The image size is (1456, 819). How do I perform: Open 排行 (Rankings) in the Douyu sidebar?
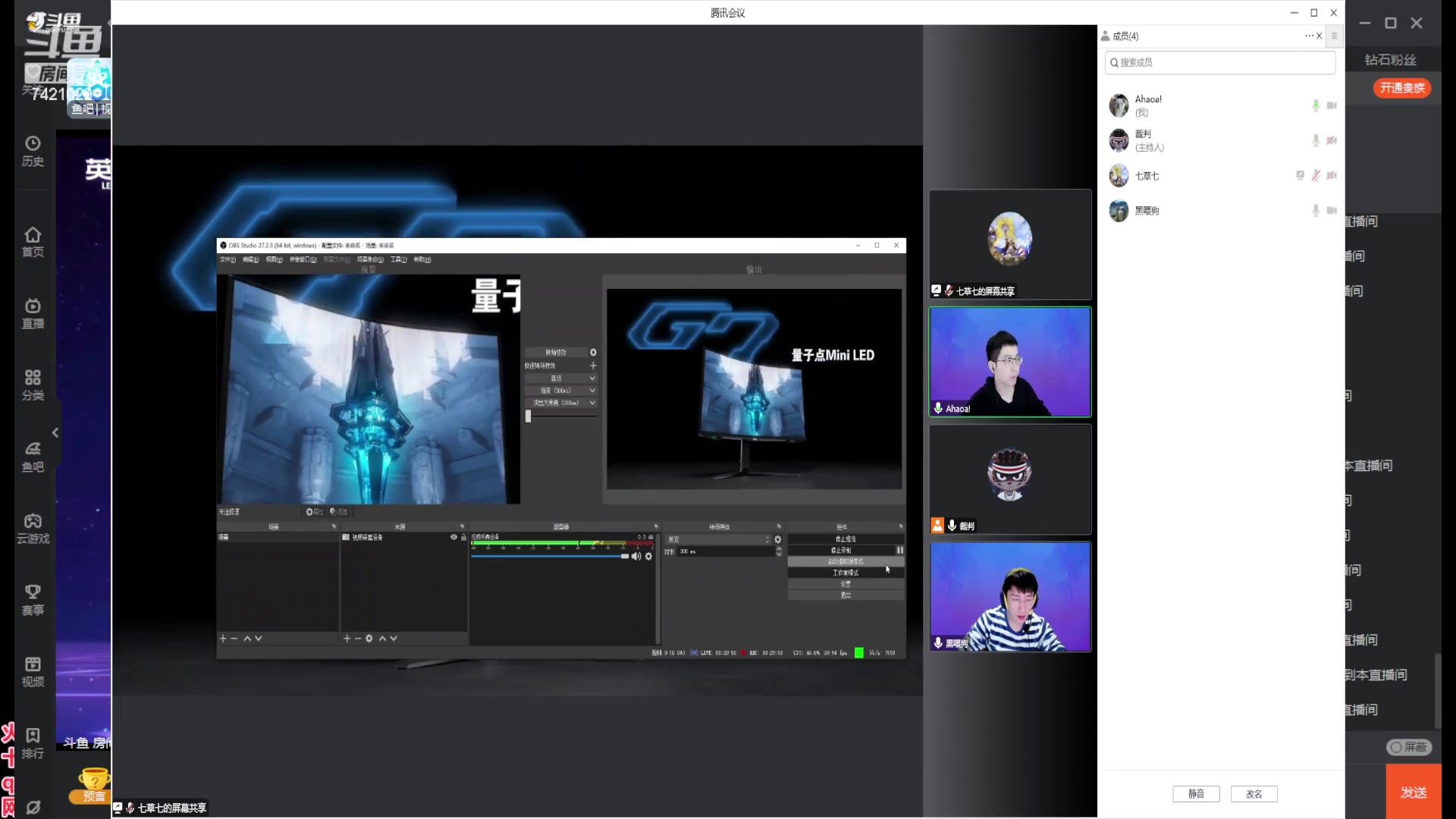[x=33, y=743]
